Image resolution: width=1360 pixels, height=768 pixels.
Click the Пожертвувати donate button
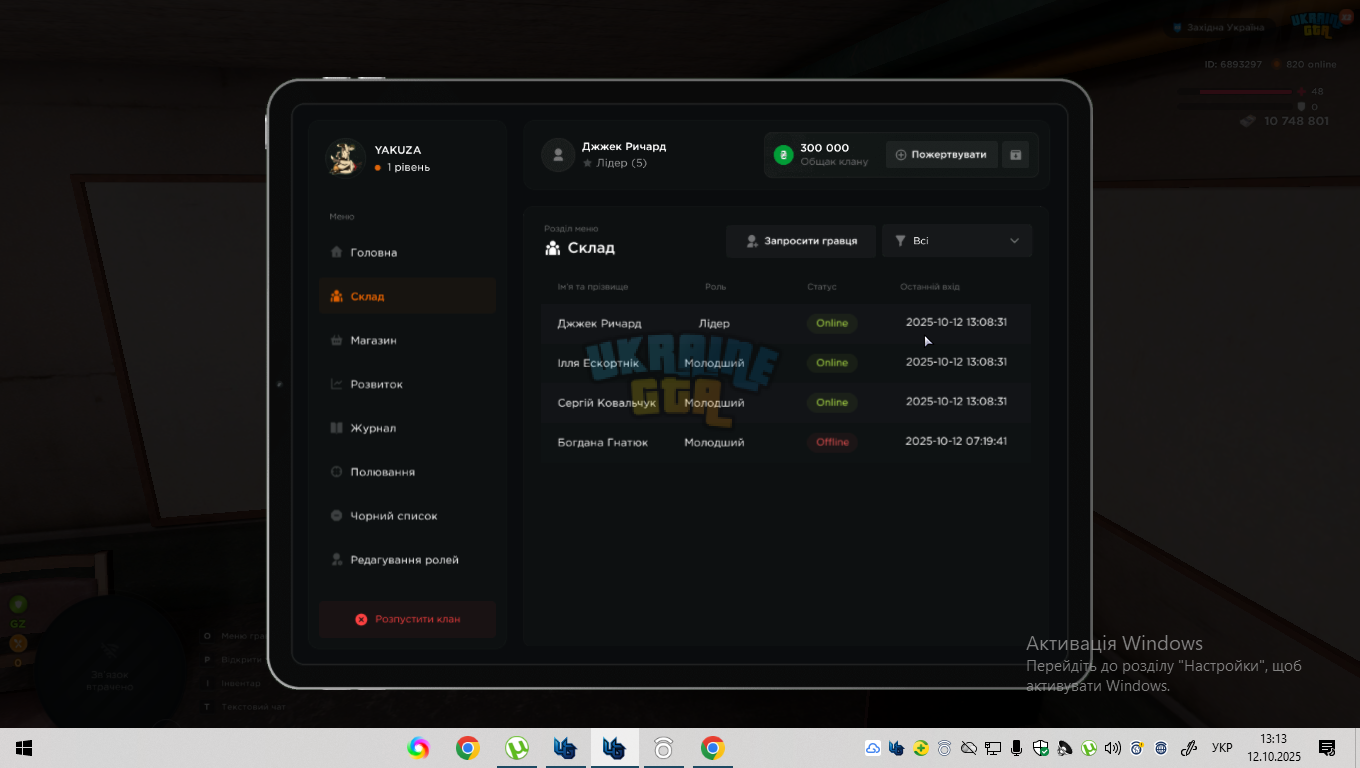[x=941, y=155]
